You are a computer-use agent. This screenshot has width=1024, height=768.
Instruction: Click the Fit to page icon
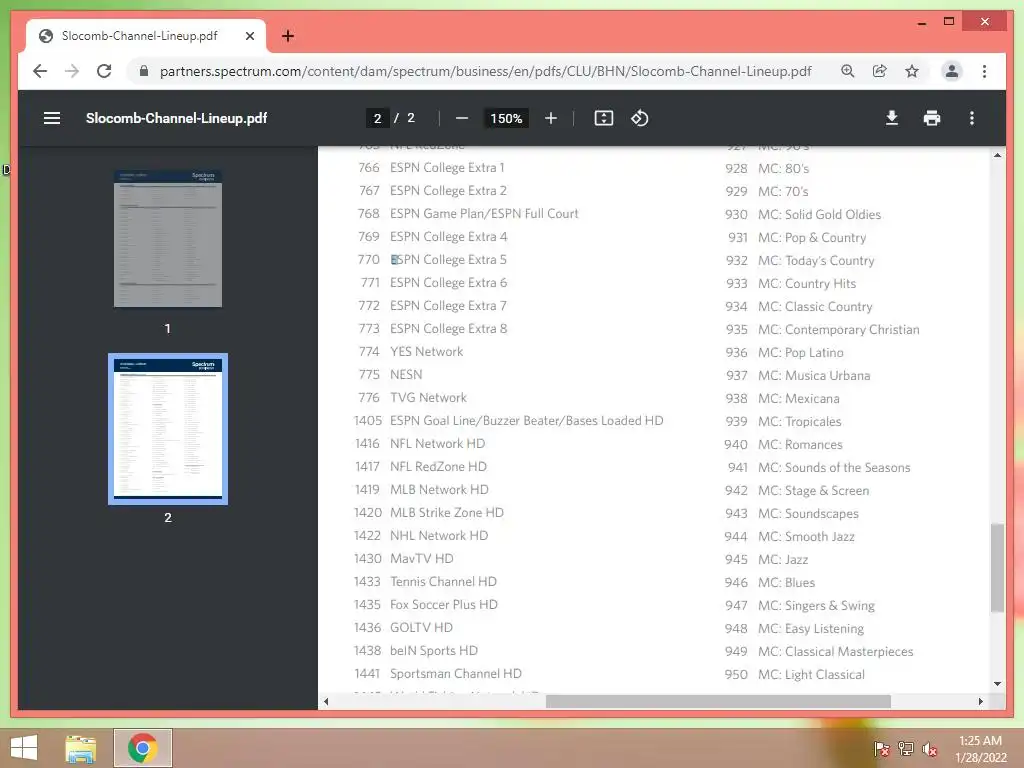603,118
